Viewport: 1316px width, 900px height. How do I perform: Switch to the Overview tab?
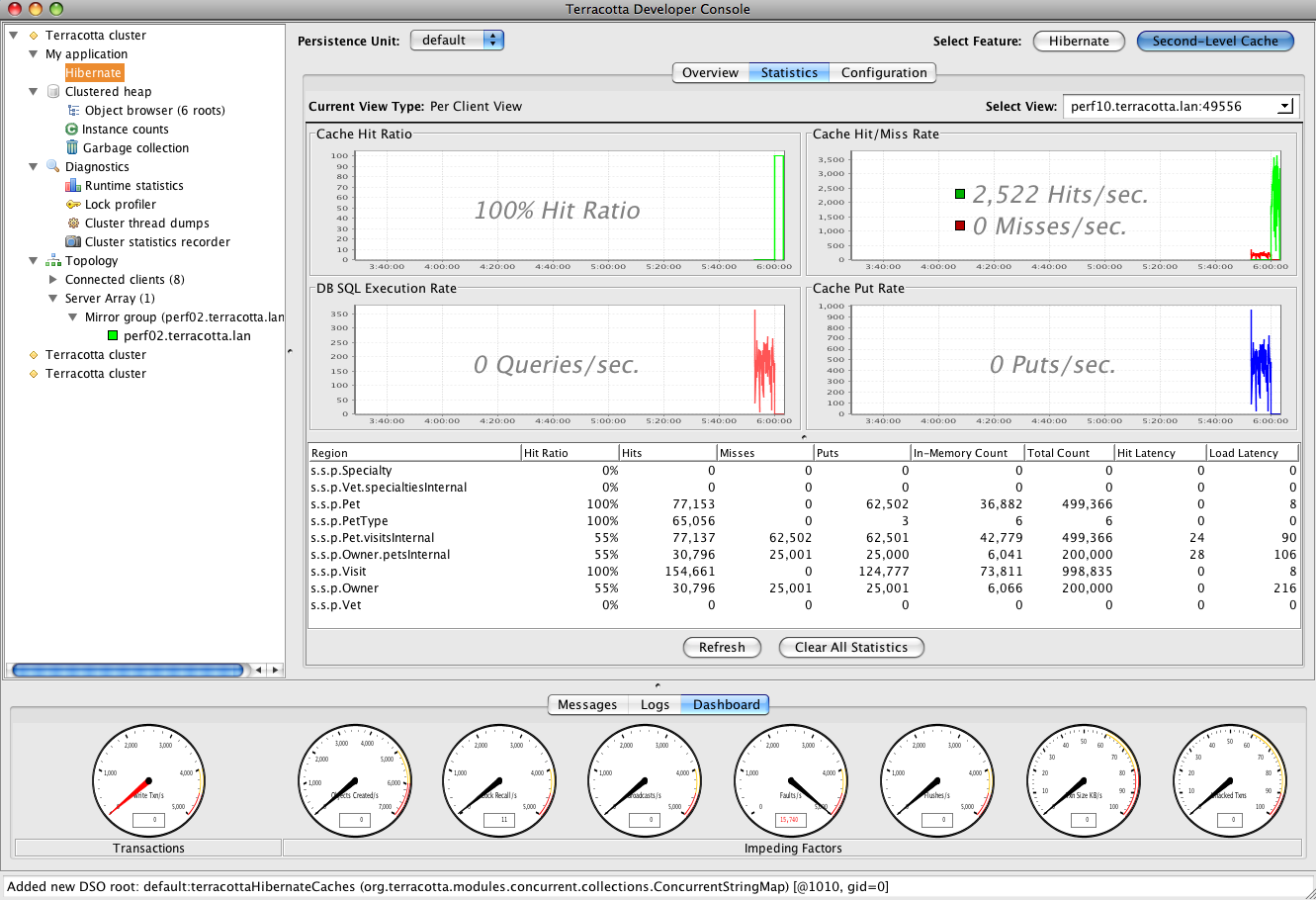pyautogui.click(x=710, y=72)
